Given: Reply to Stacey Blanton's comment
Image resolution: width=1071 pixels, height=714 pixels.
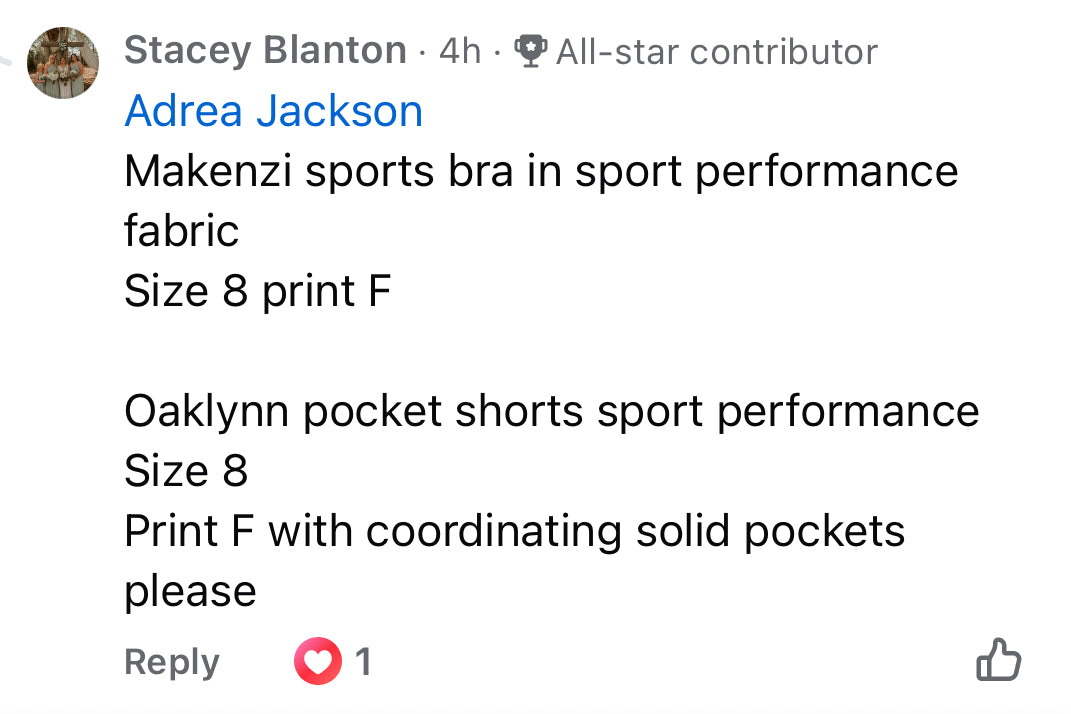Looking at the screenshot, I should pyautogui.click(x=171, y=662).
